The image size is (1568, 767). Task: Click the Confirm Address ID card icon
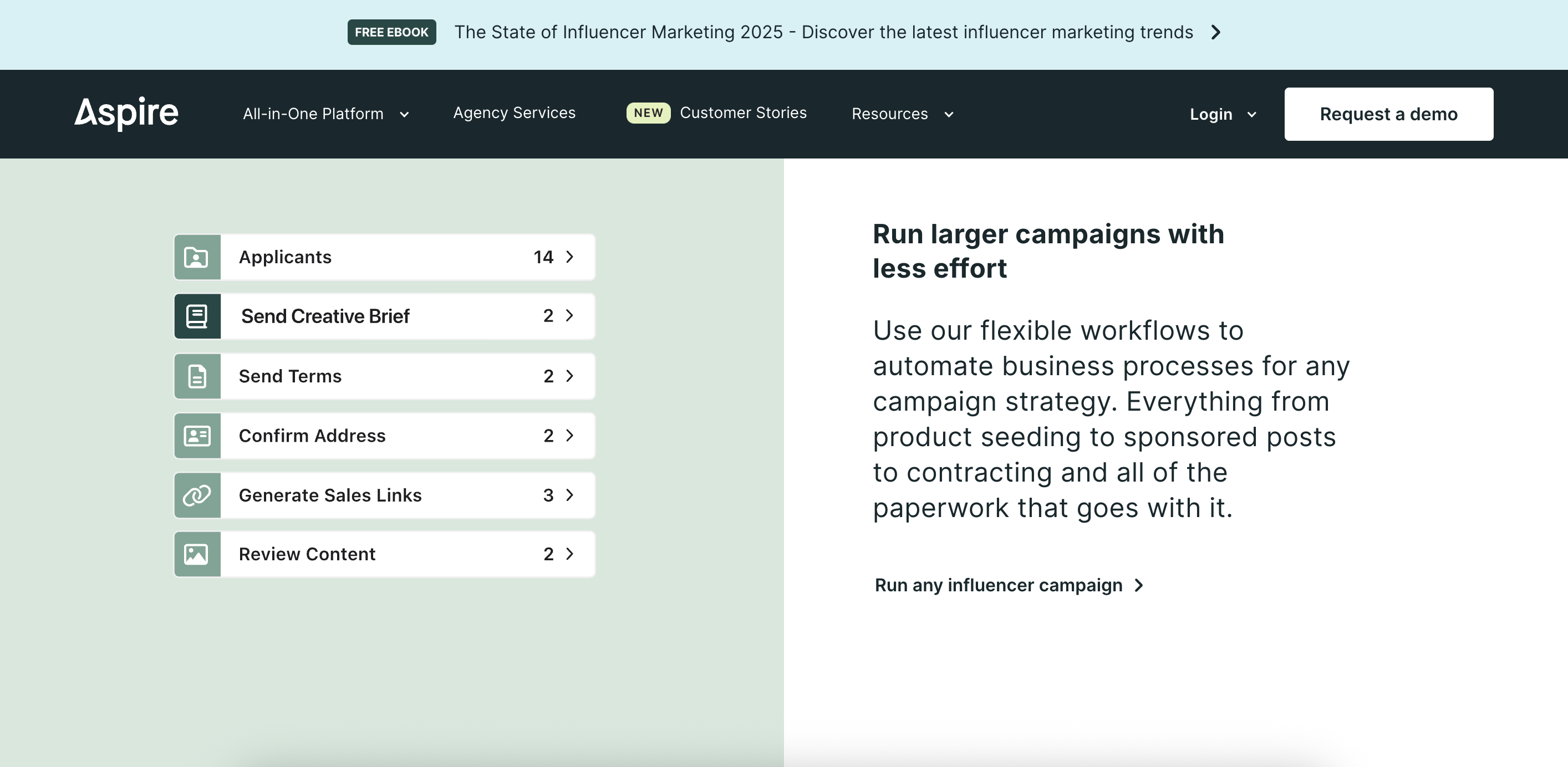click(197, 436)
